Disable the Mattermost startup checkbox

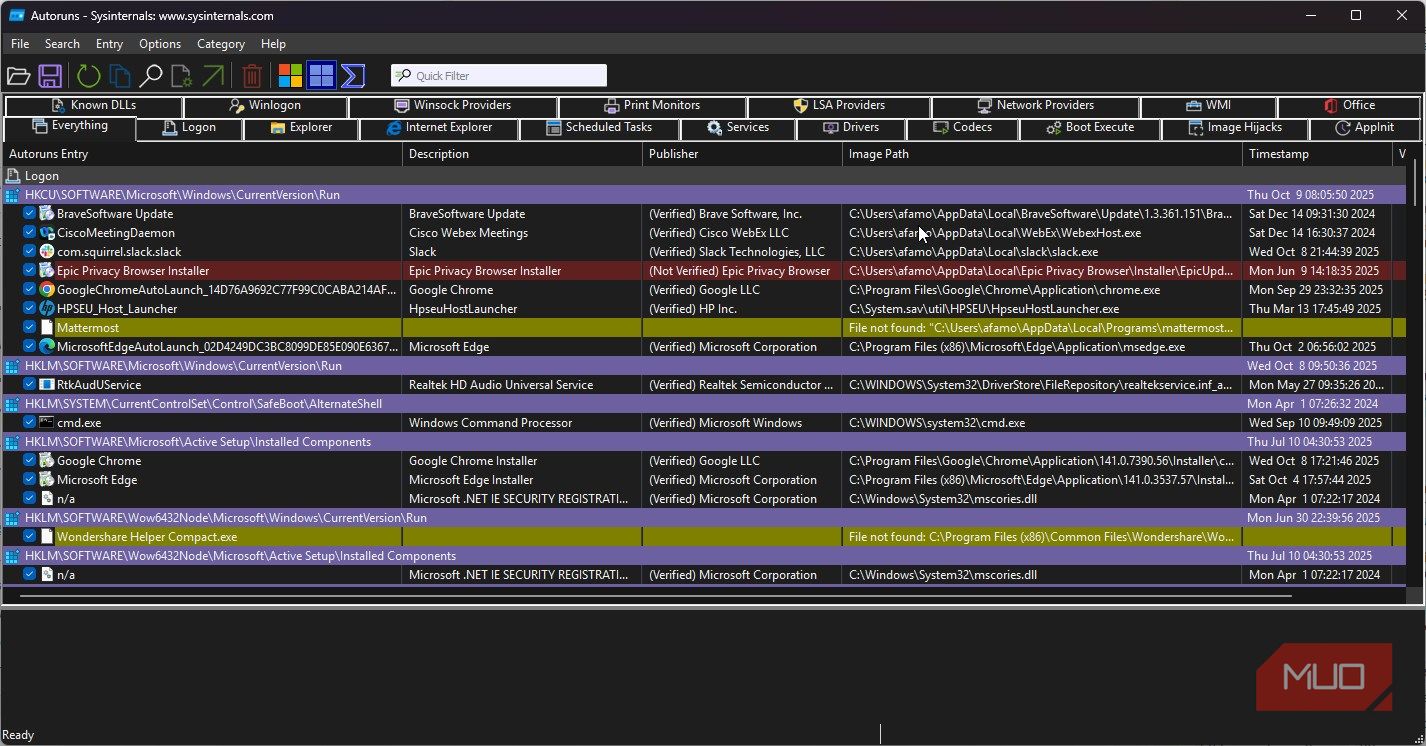click(30, 328)
